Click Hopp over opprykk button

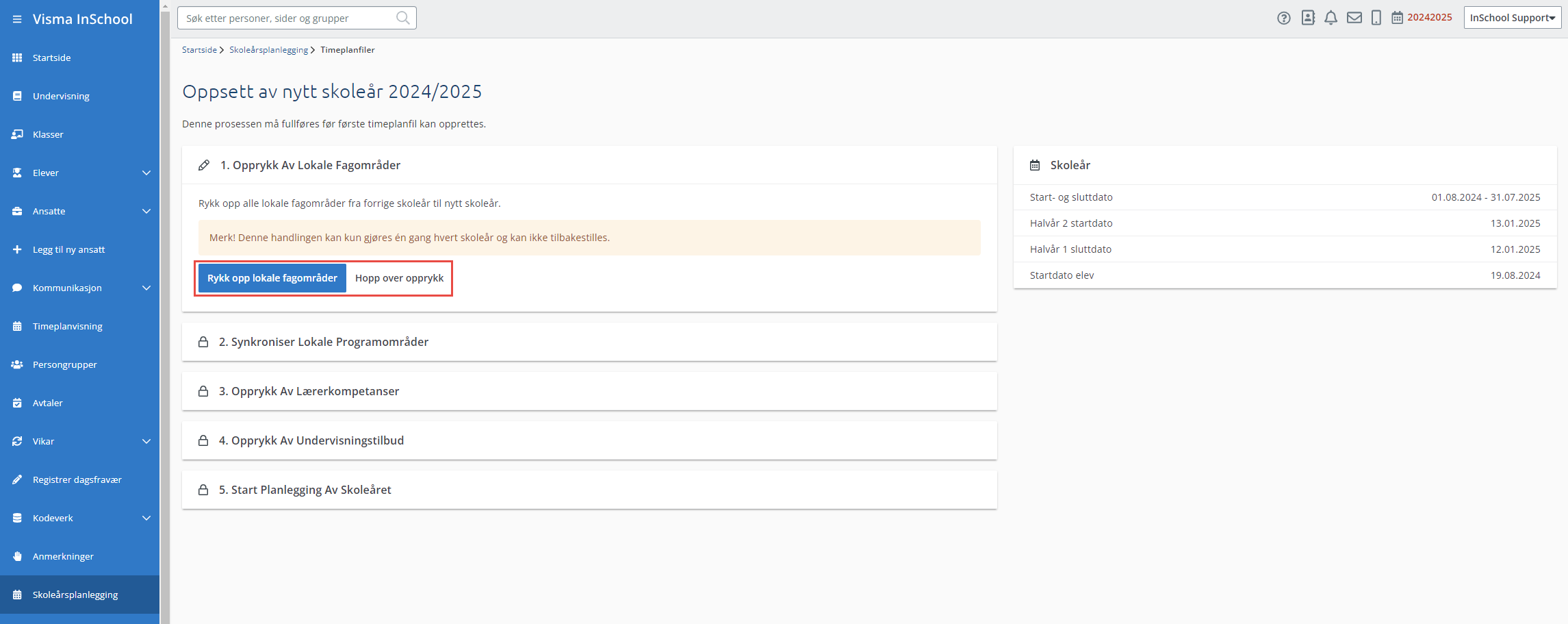399,278
